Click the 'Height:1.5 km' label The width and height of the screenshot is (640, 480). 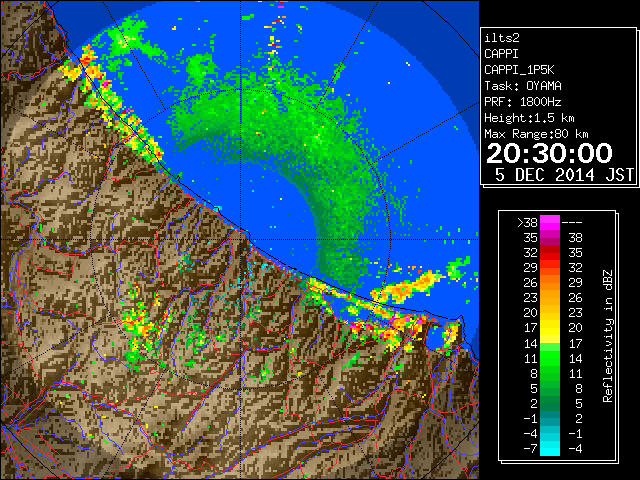click(529, 118)
